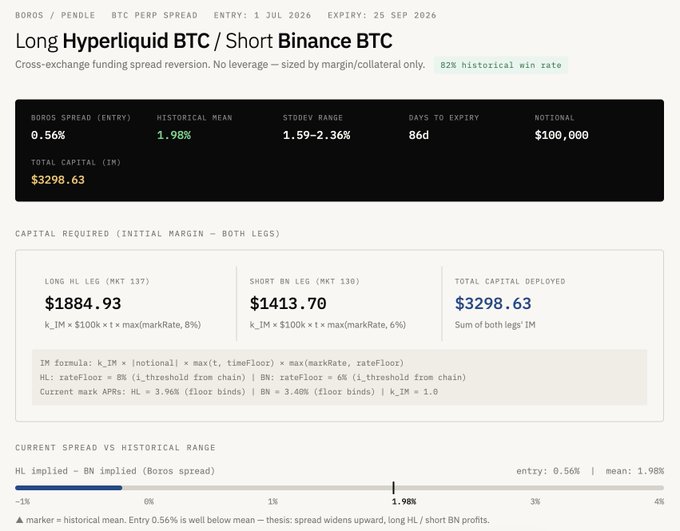This screenshot has height=531, width=680.
Task: Click the 0% axis label under the bar
Action: (149, 502)
